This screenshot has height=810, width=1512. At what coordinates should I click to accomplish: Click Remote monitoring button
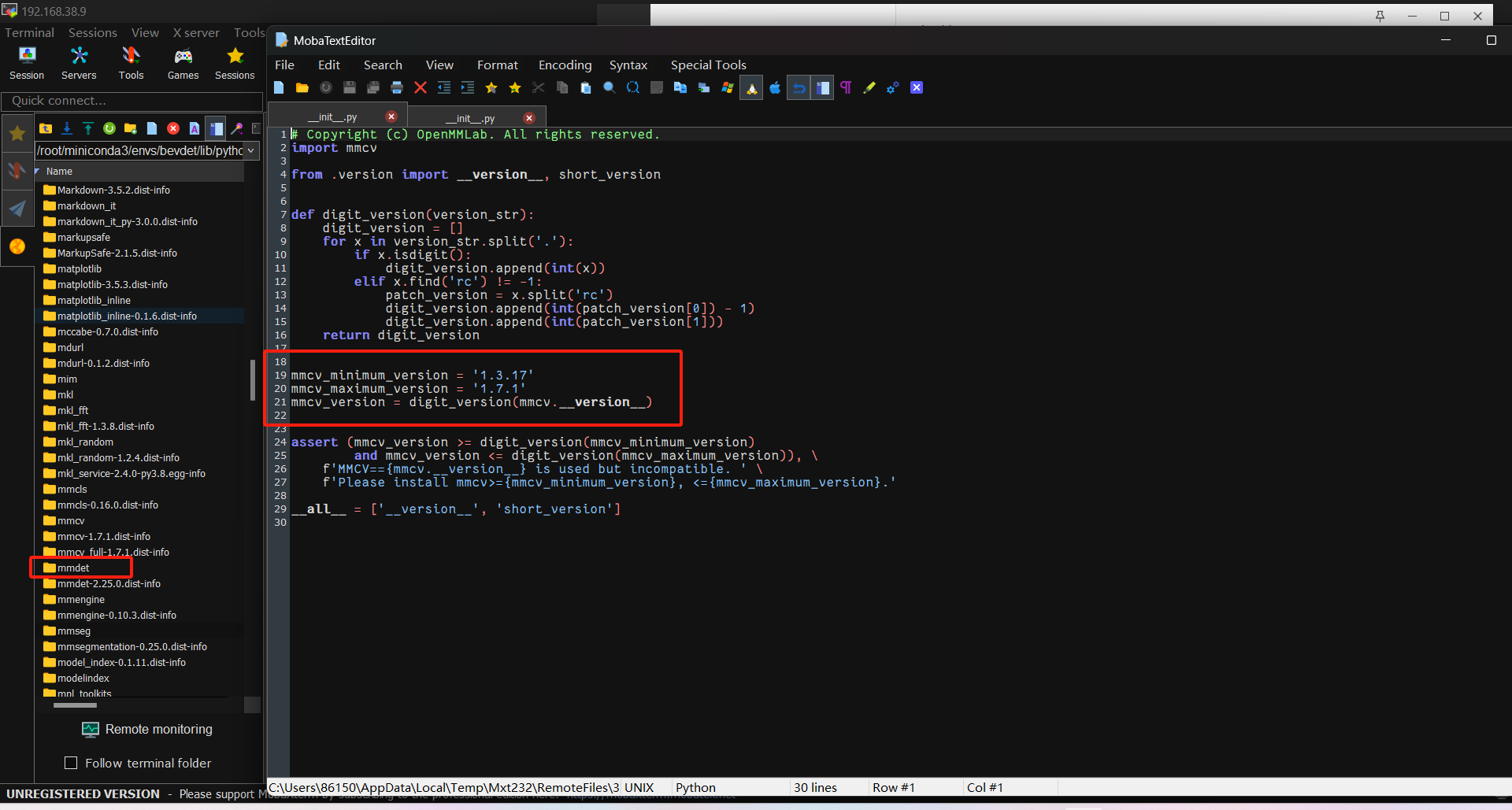147,729
